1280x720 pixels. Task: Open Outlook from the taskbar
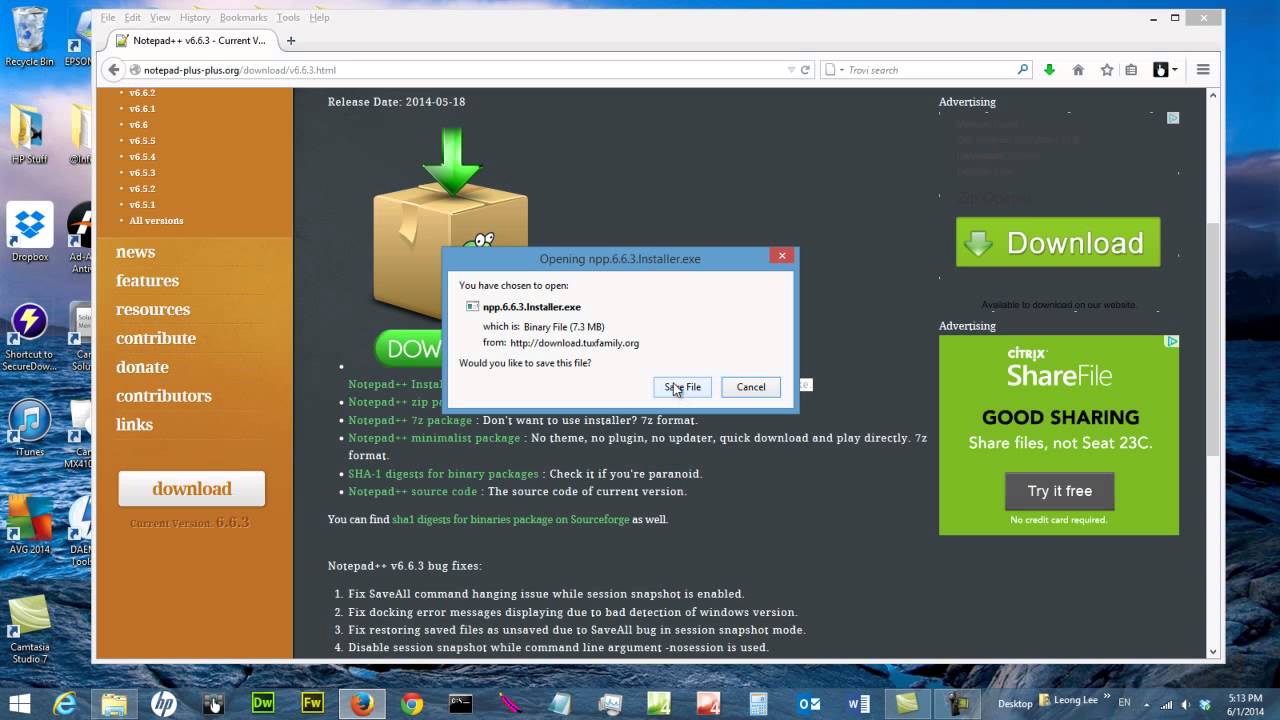point(808,704)
